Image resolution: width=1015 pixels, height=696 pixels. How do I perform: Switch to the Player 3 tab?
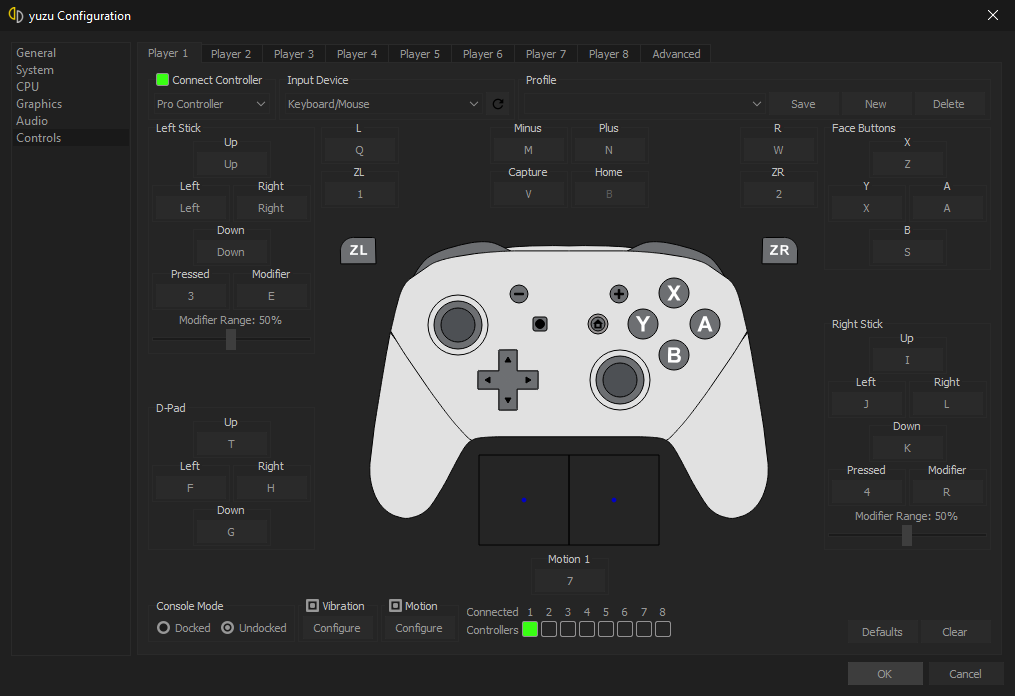click(293, 54)
